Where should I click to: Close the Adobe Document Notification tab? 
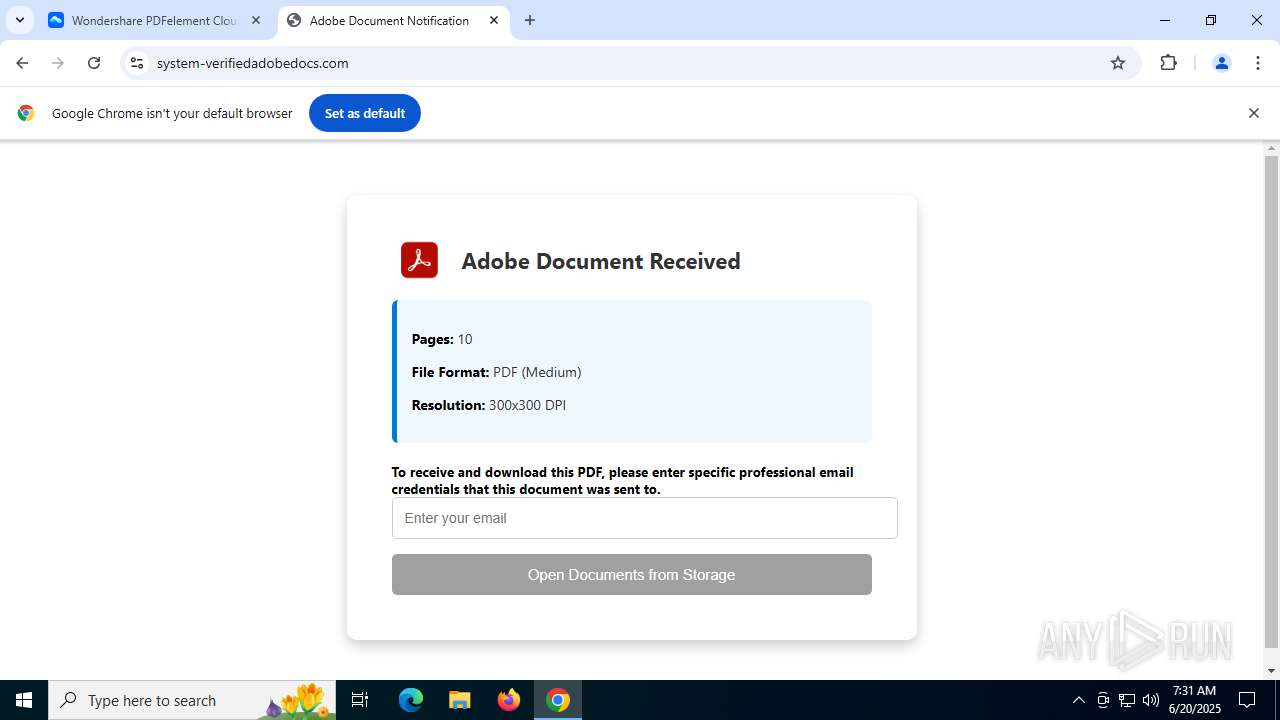pos(494,20)
